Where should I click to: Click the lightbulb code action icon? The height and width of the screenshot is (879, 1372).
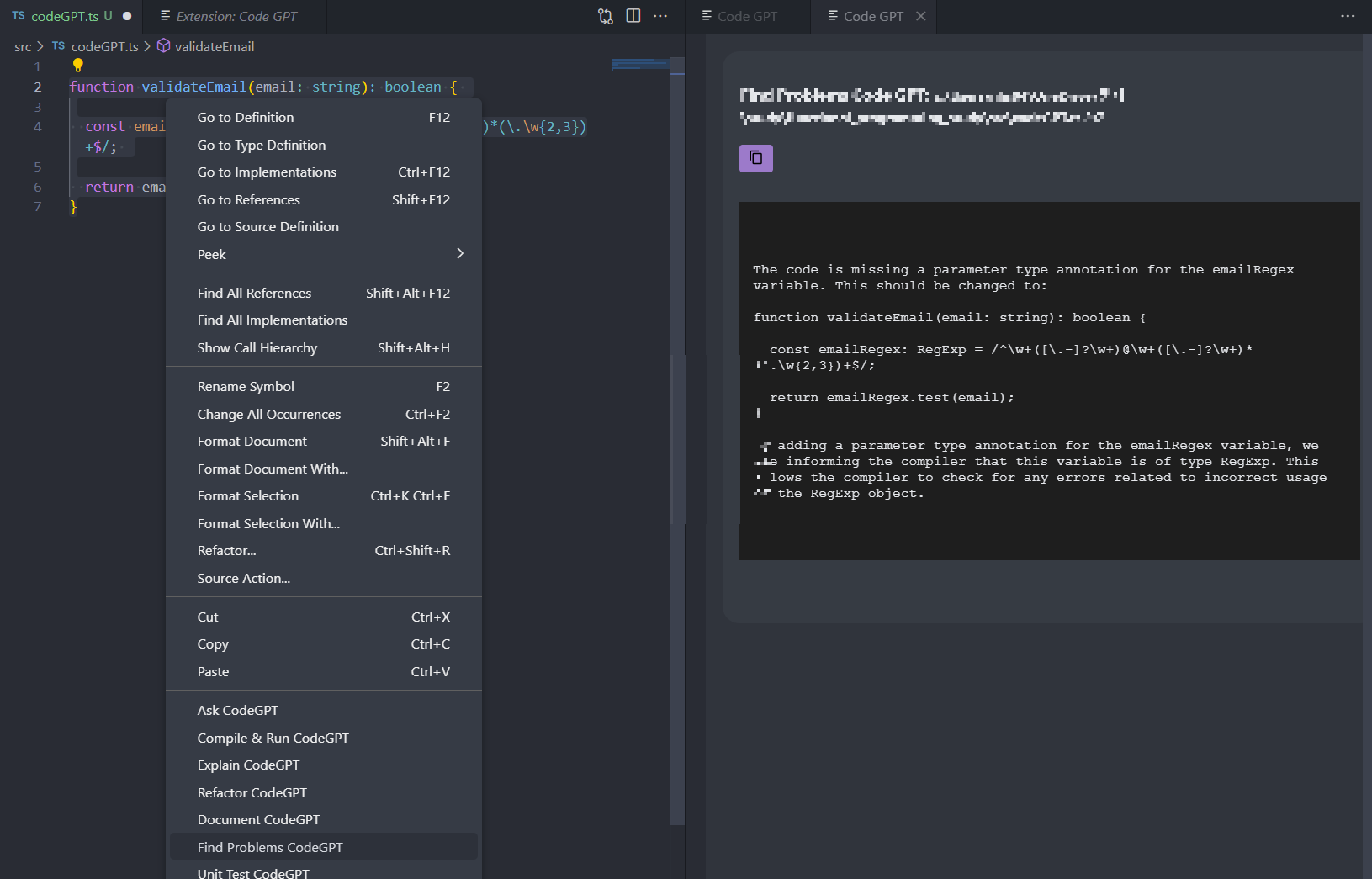click(77, 65)
